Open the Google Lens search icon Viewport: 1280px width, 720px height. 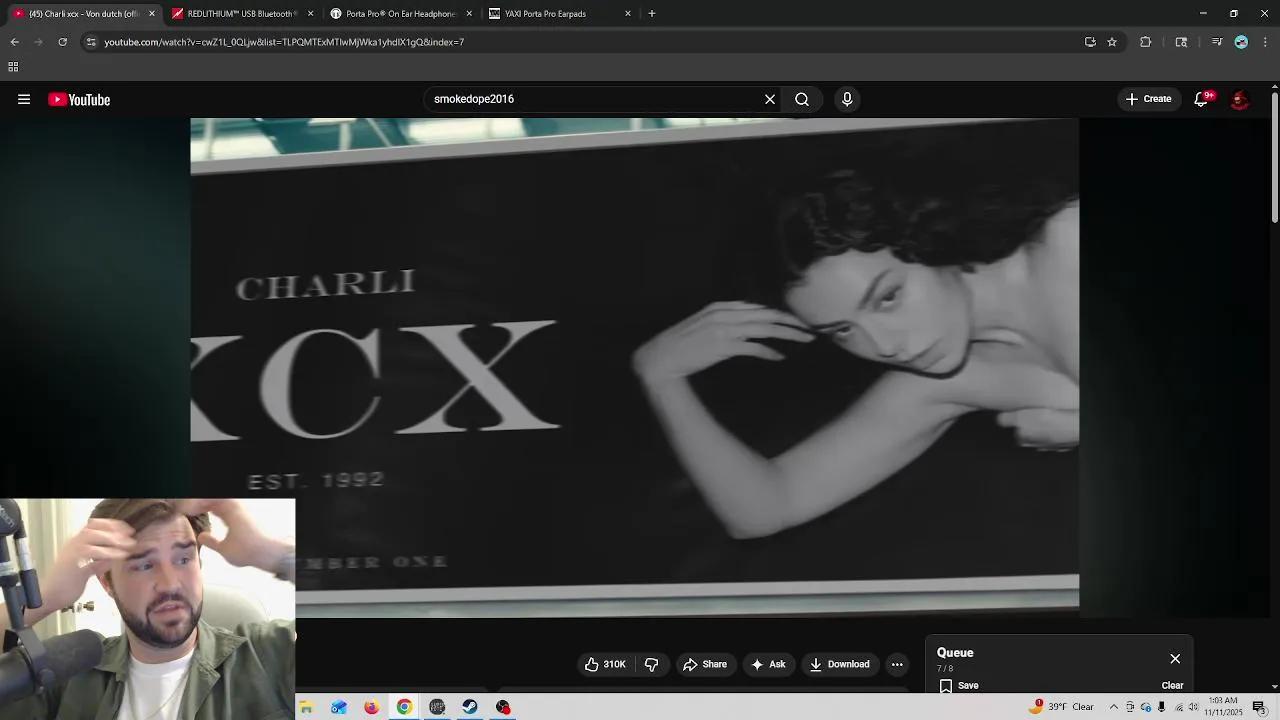click(1181, 42)
